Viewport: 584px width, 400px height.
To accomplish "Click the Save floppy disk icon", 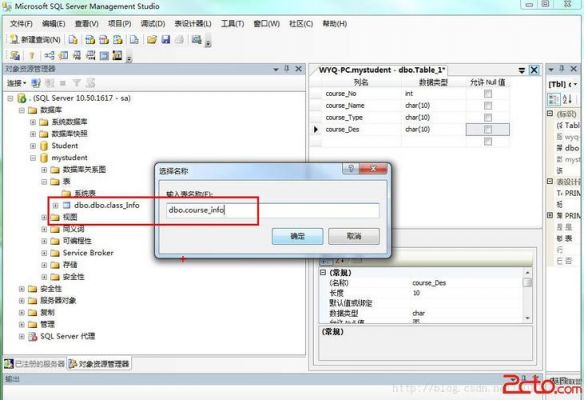I will coord(166,39).
